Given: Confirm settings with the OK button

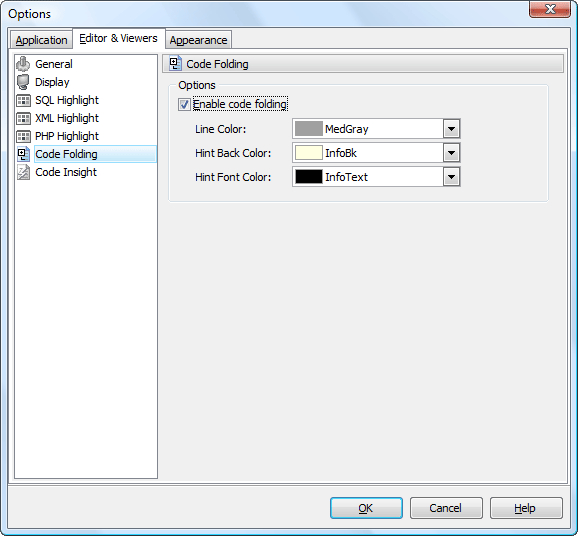Looking at the screenshot, I should pyautogui.click(x=366, y=508).
